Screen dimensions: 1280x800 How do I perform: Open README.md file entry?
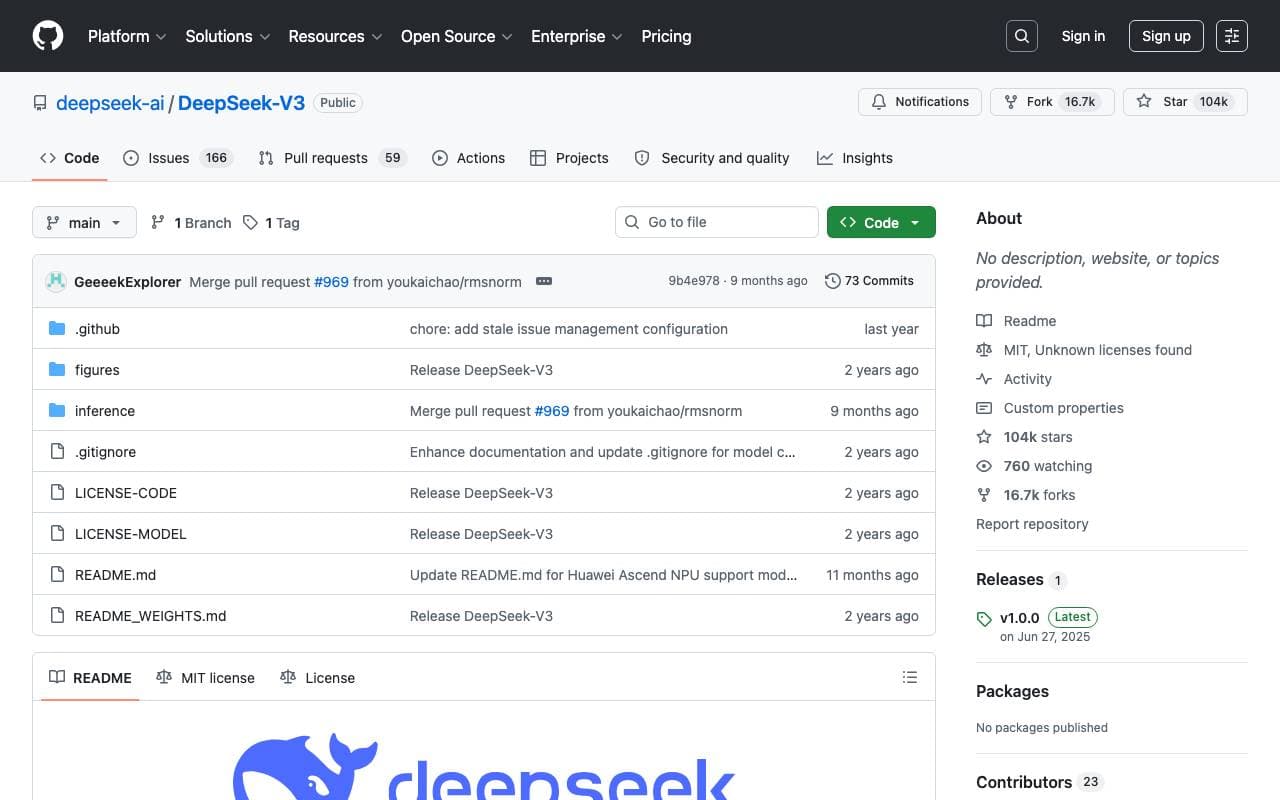coord(115,575)
